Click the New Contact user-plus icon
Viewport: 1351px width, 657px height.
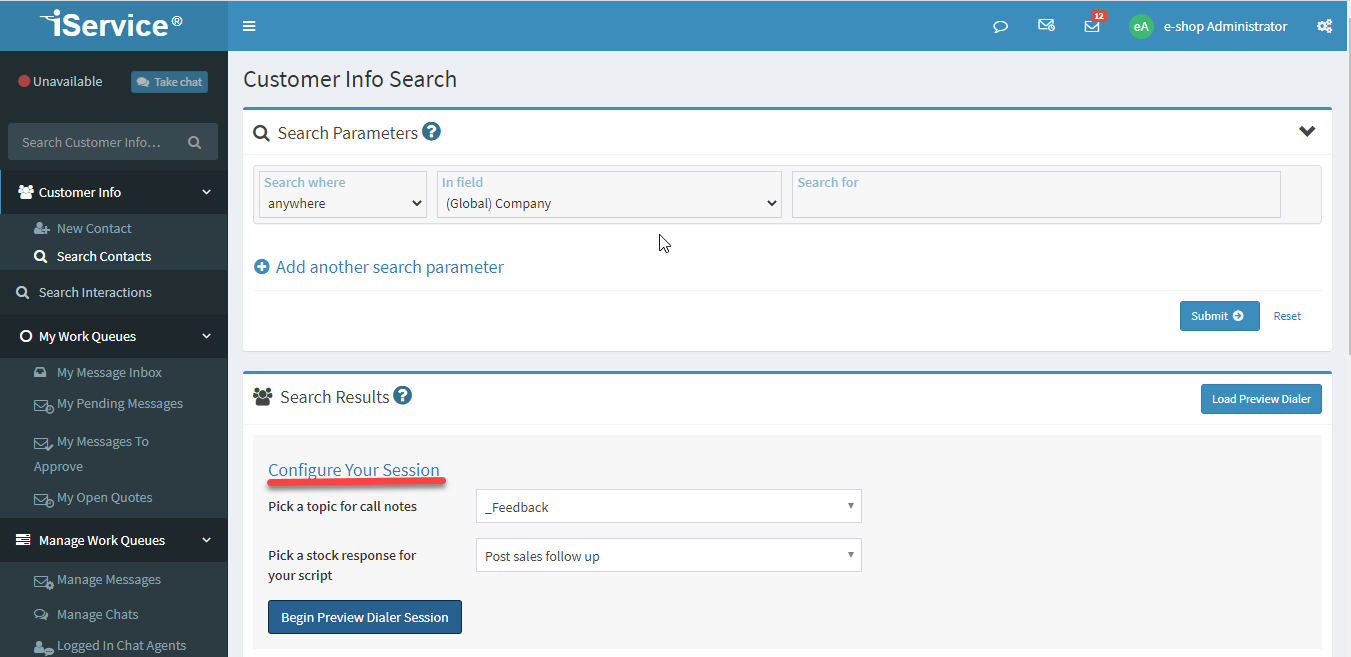click(x=42, y=229)
